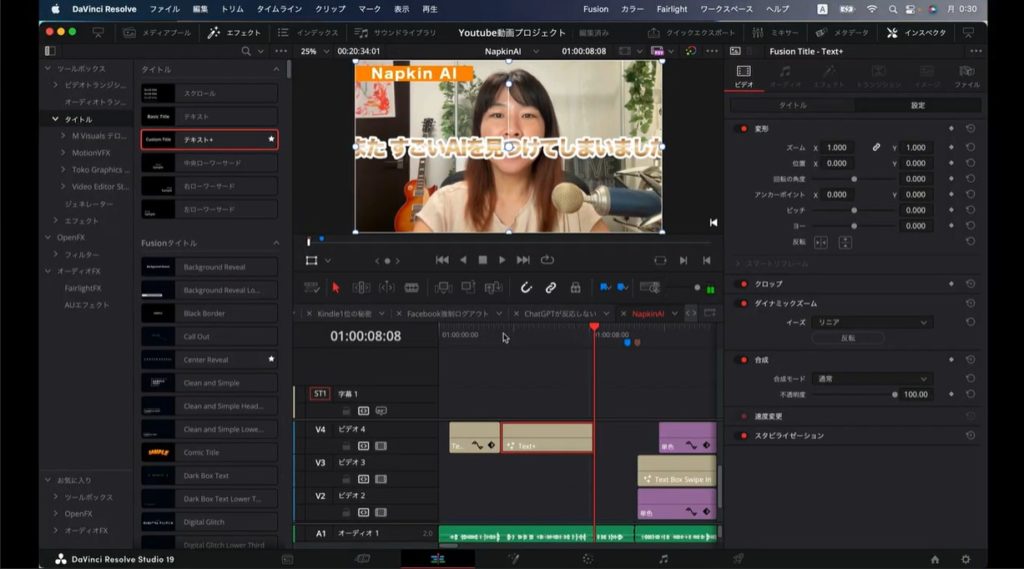Open the Fairlight menu in menu bar
The height and width of the screenshot is (569, 1024).
(x=672, y=9)
